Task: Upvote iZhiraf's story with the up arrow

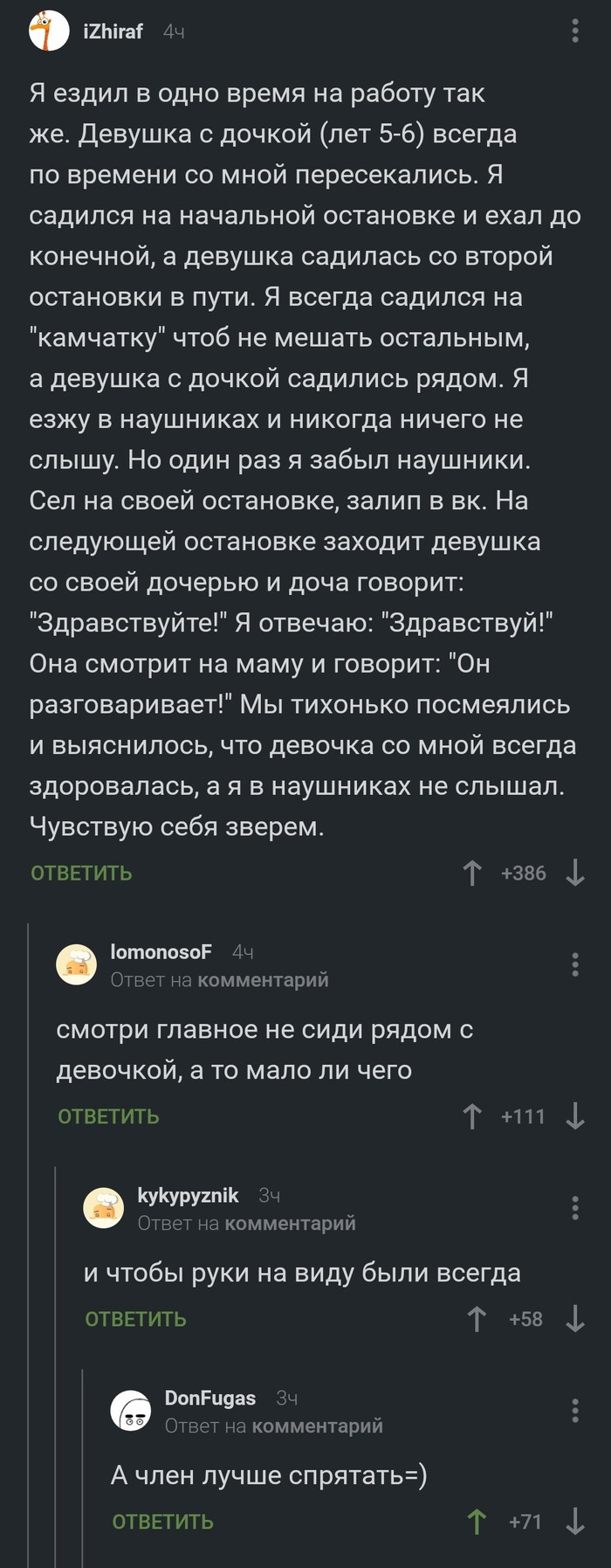Action: pos(471,873)
